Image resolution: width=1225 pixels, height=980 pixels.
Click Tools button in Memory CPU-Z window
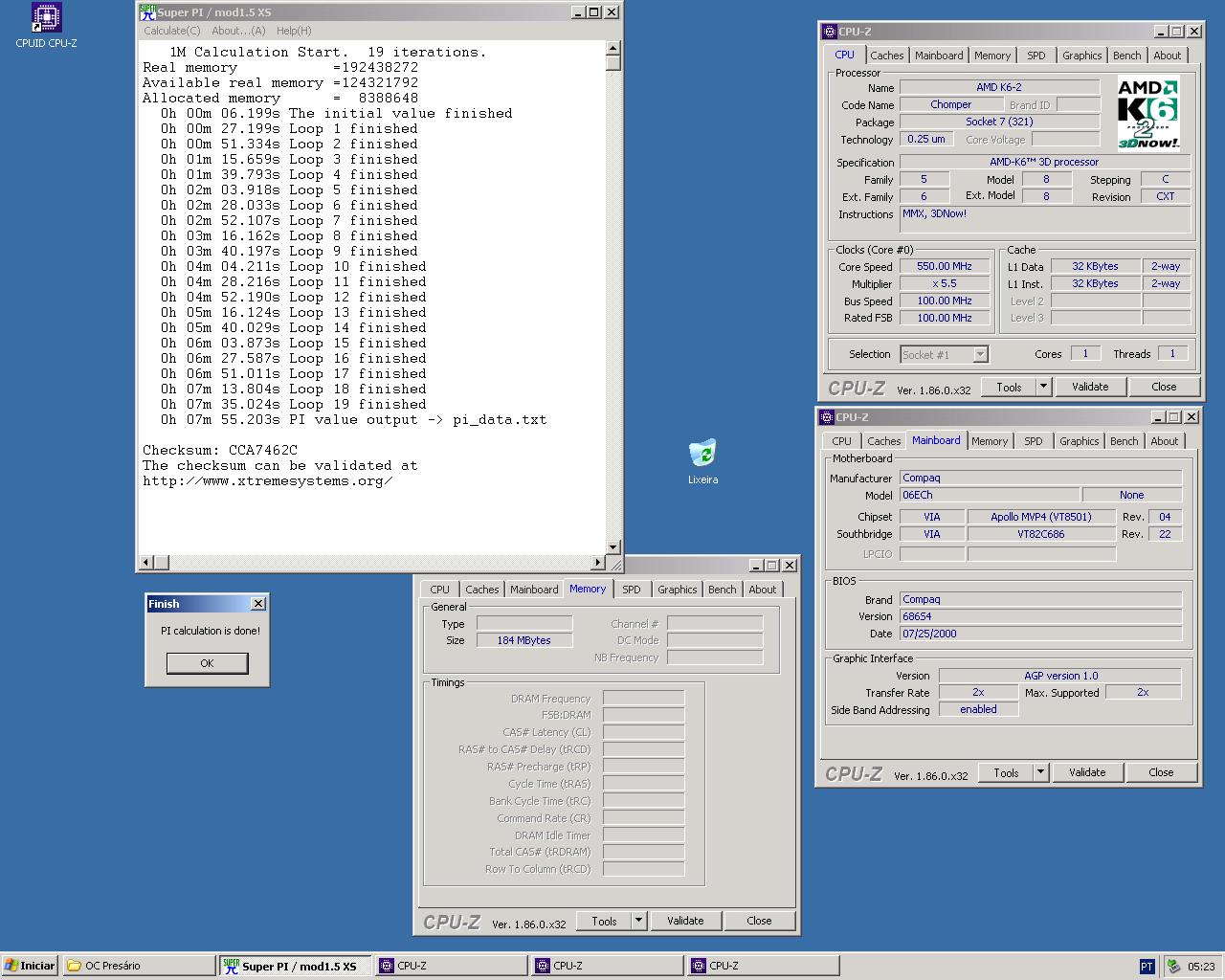tap(604, 921)
